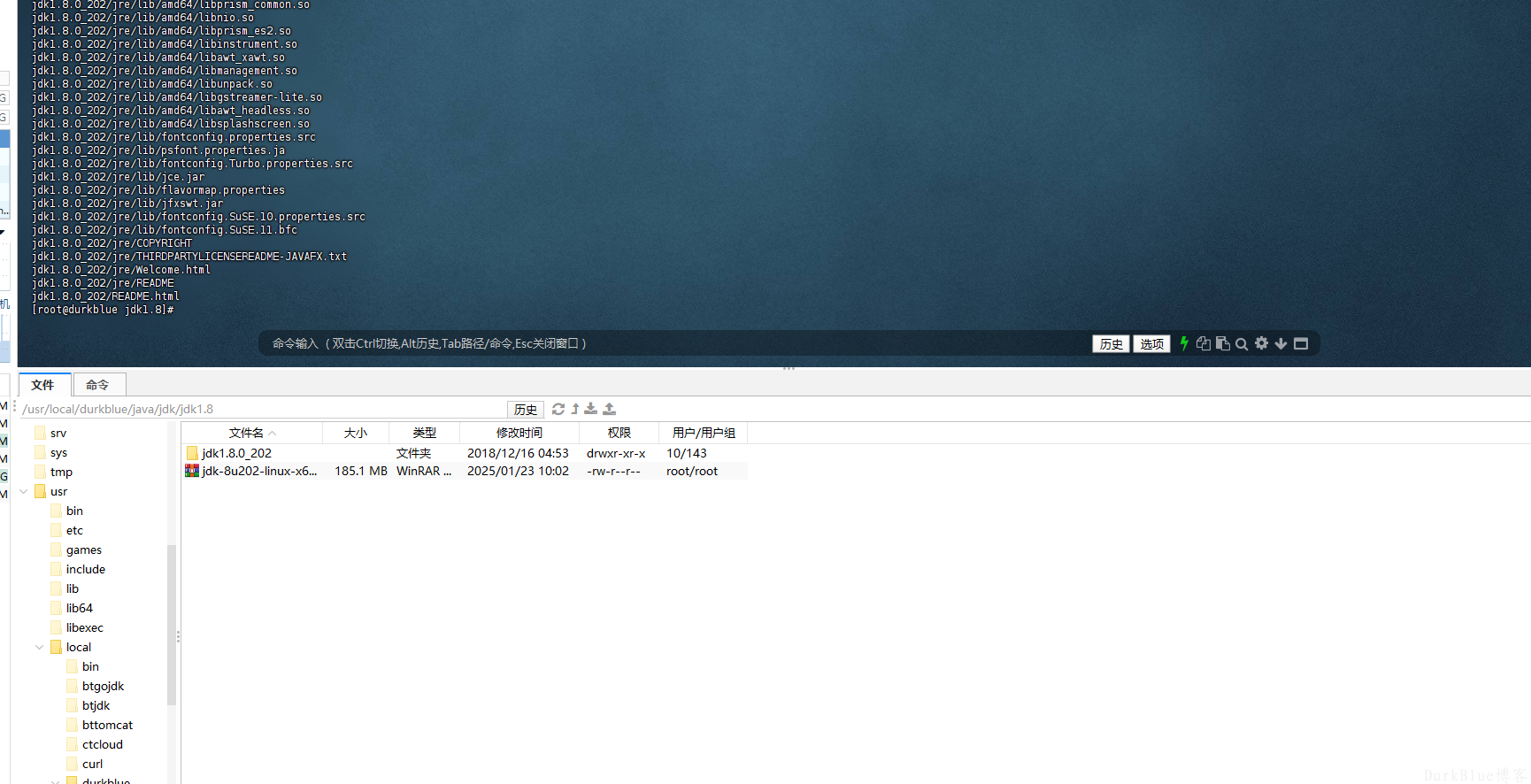Refresh the file list
The height and width of the screenshot is (784, 1531).
558,409
